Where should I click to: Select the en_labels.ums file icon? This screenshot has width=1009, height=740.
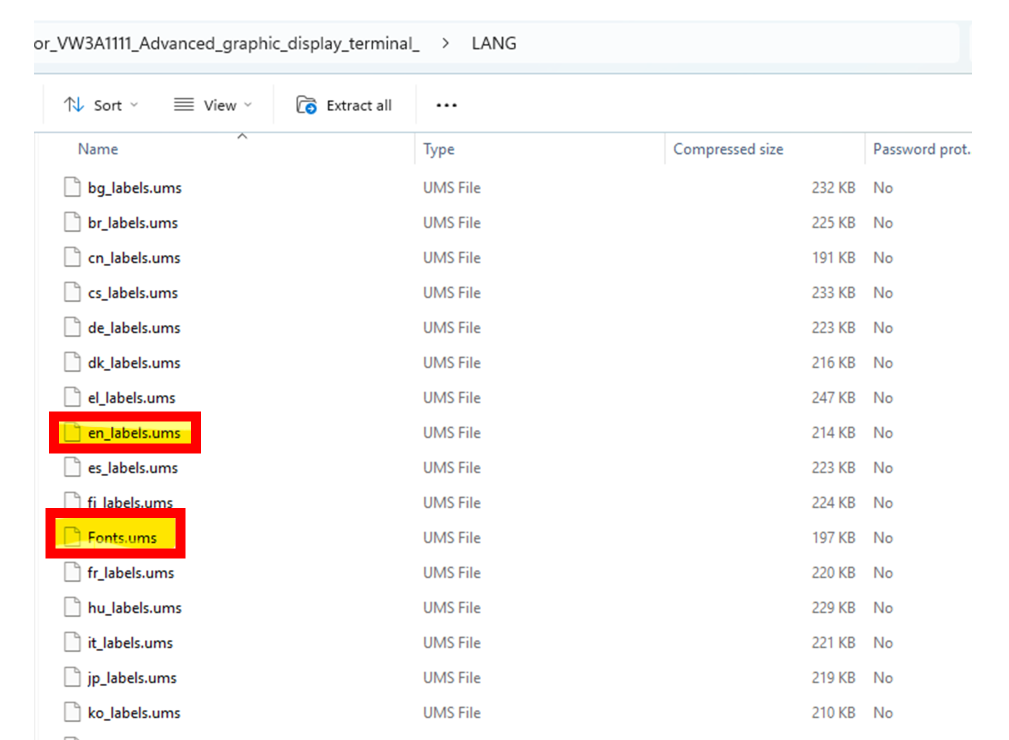(x=73, y=432)
